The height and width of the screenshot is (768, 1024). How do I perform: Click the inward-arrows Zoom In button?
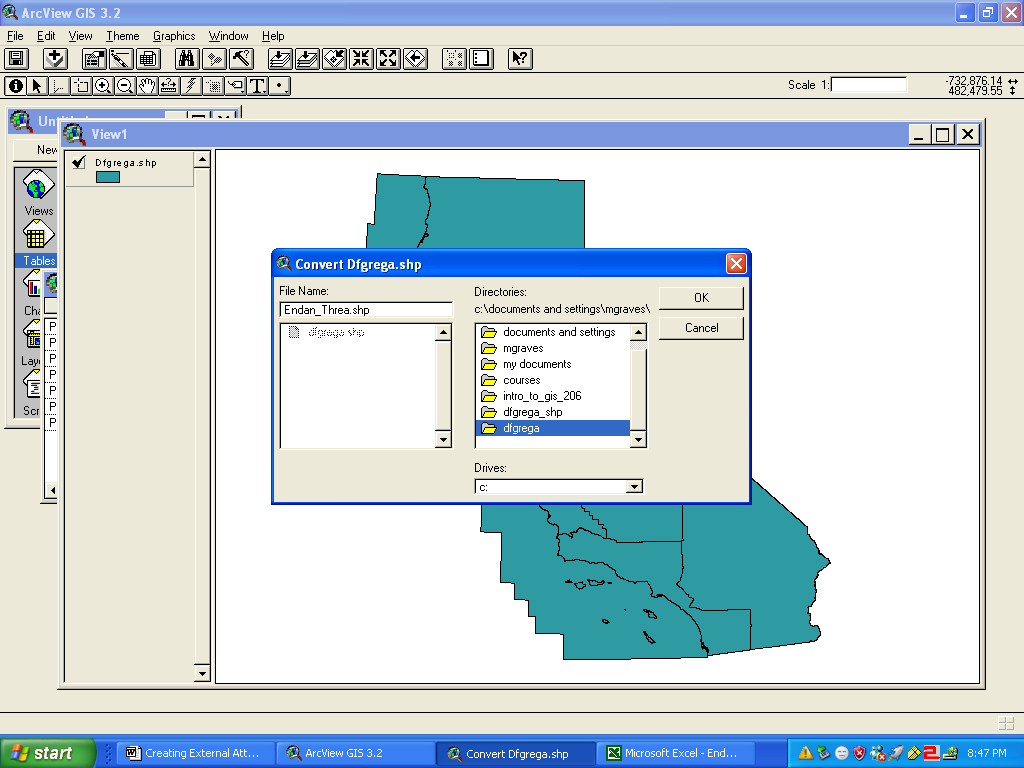[361, 59]
